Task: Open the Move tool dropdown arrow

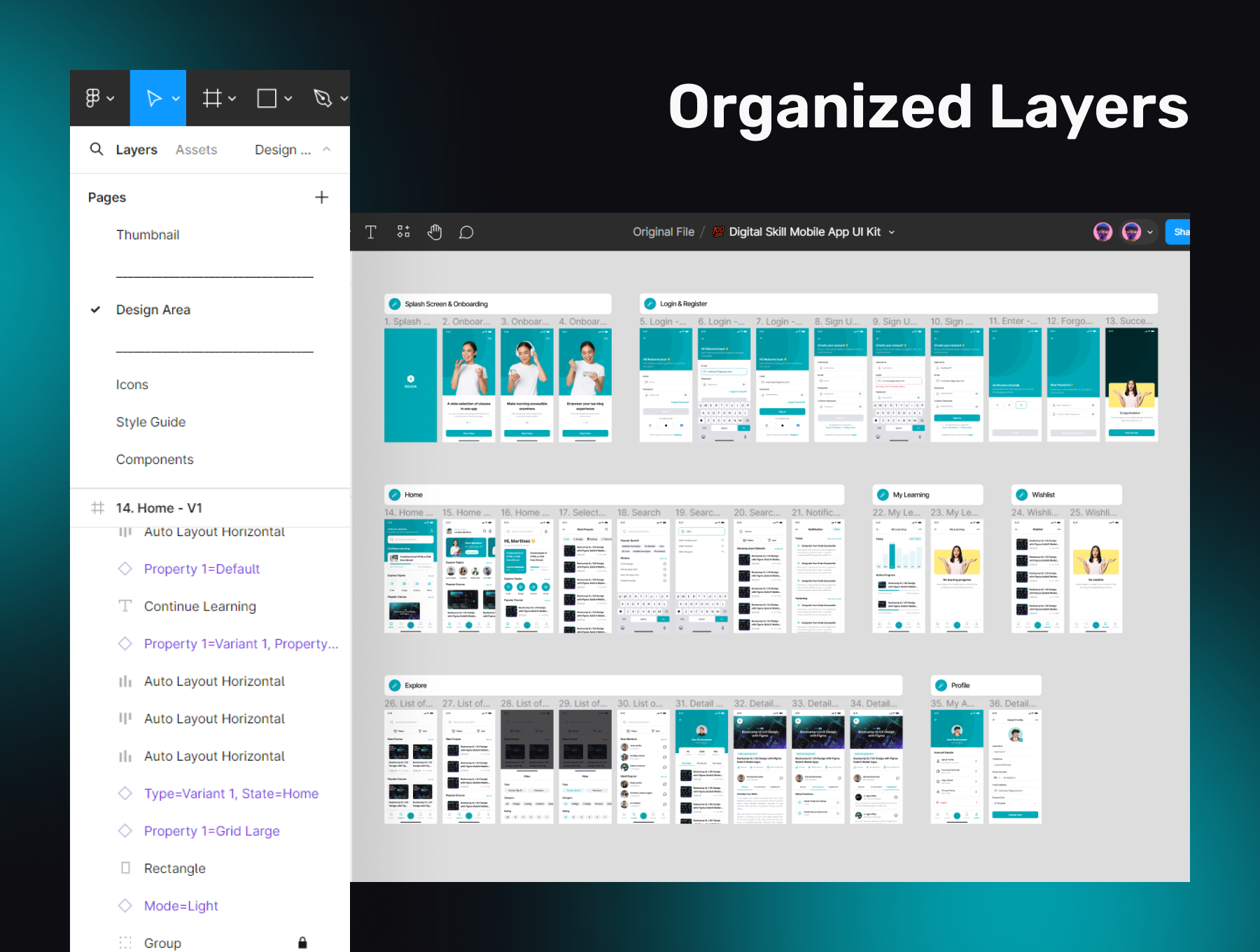Action: coord(176,98)
